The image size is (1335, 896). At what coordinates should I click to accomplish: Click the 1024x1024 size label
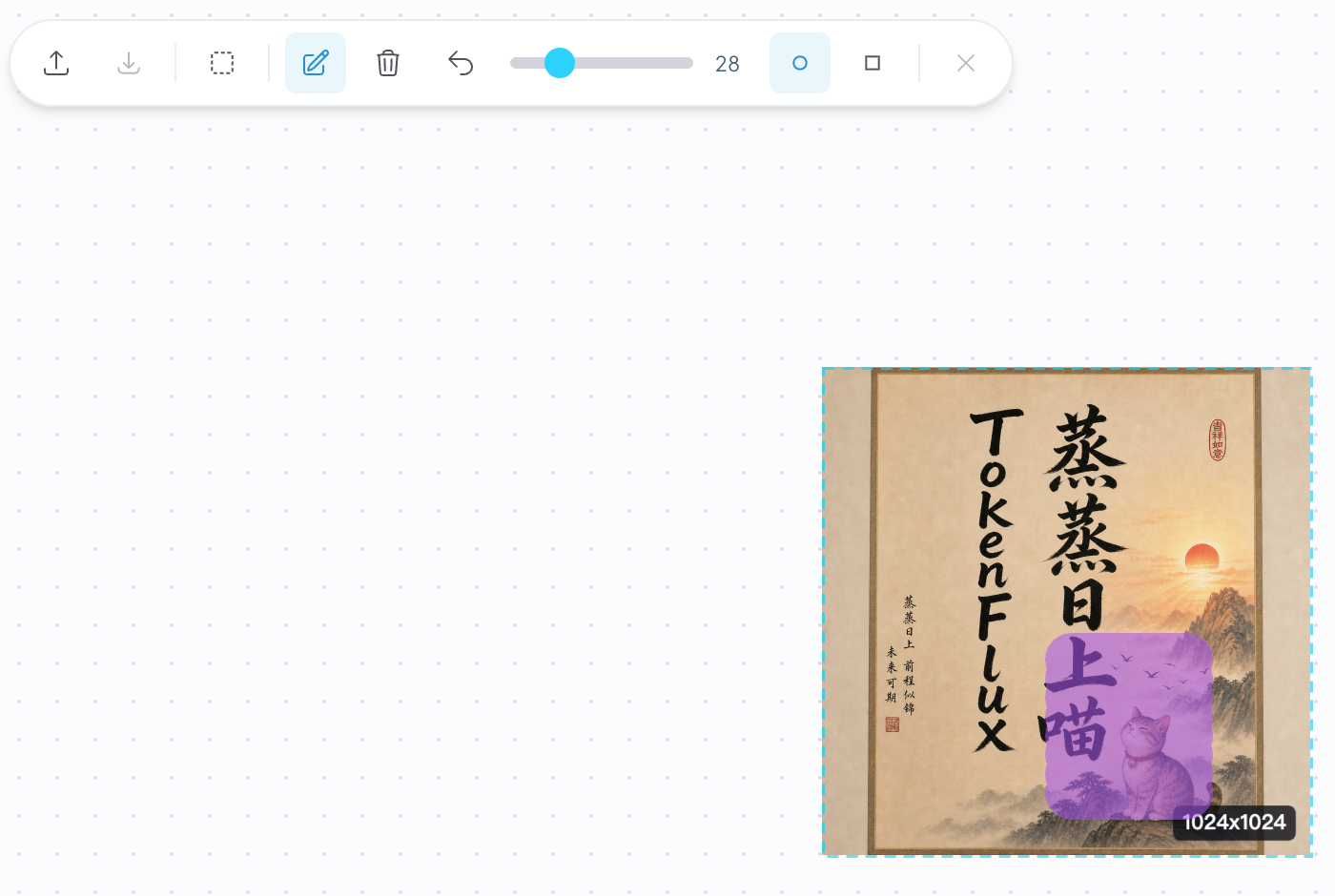[1234, 823]
